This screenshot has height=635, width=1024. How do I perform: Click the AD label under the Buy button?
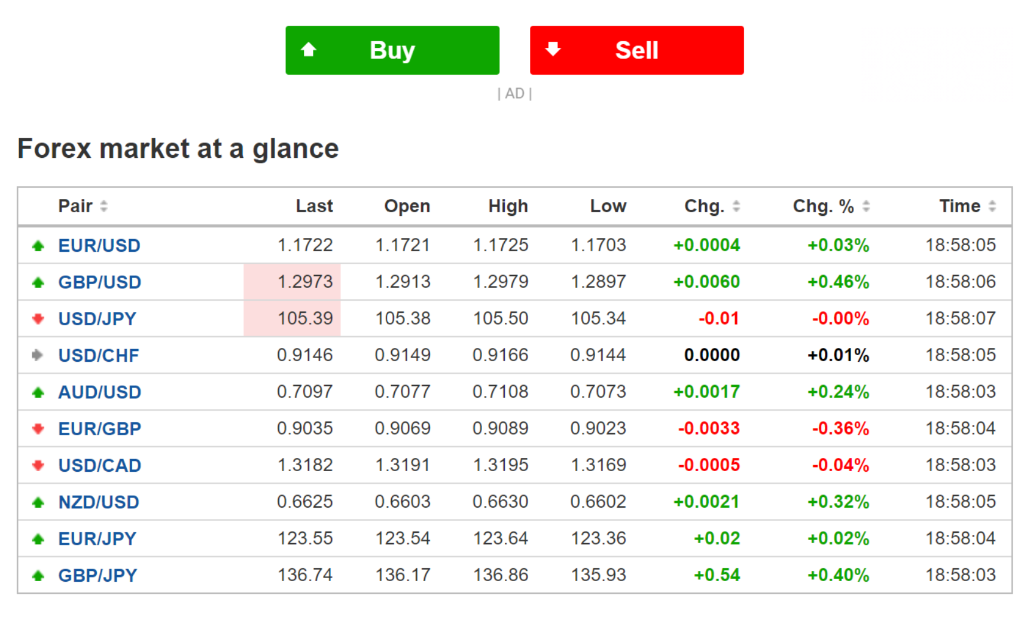point(514,93)
